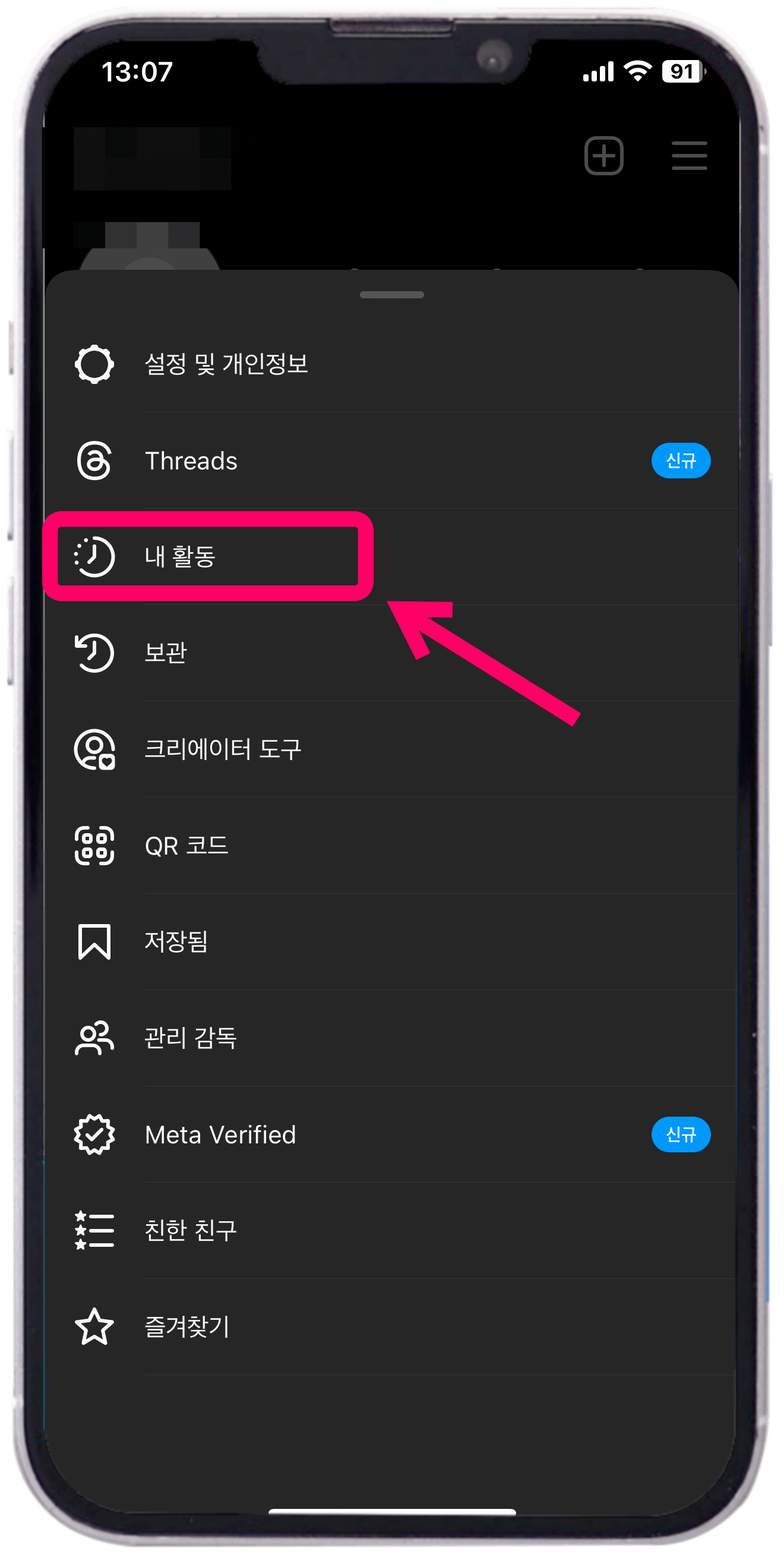Tap the 내 활동 clock icon
The image size is (784, 1560).
94,556
